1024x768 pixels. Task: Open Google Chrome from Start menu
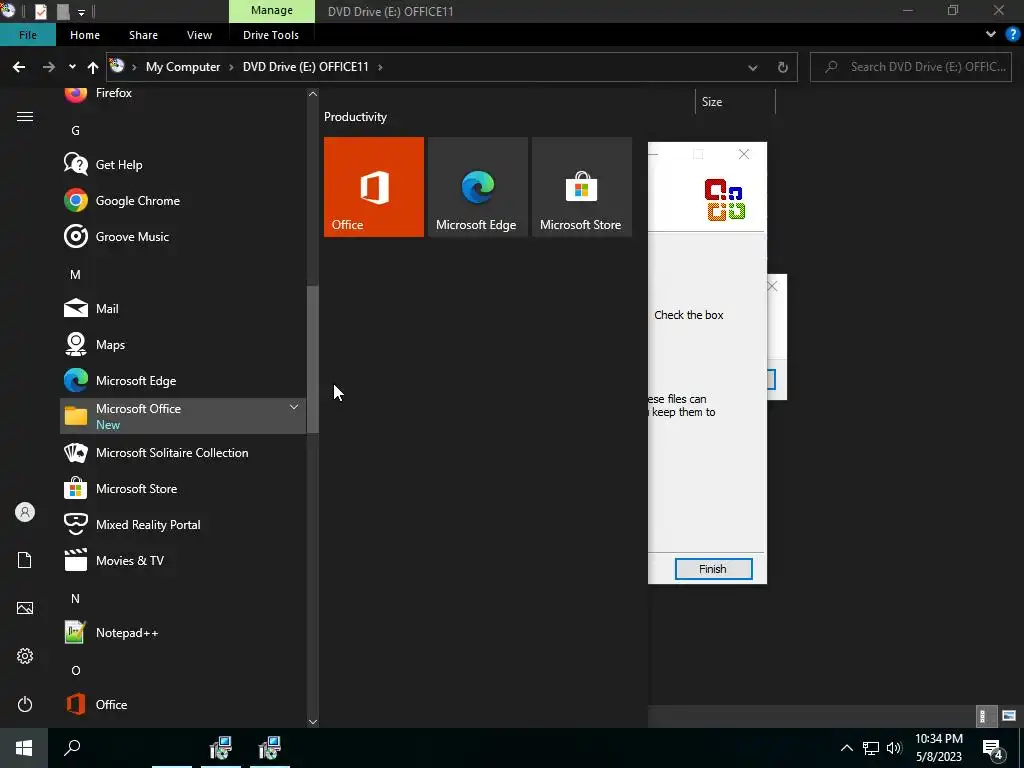pyautogui.click(x=183, y=200)
